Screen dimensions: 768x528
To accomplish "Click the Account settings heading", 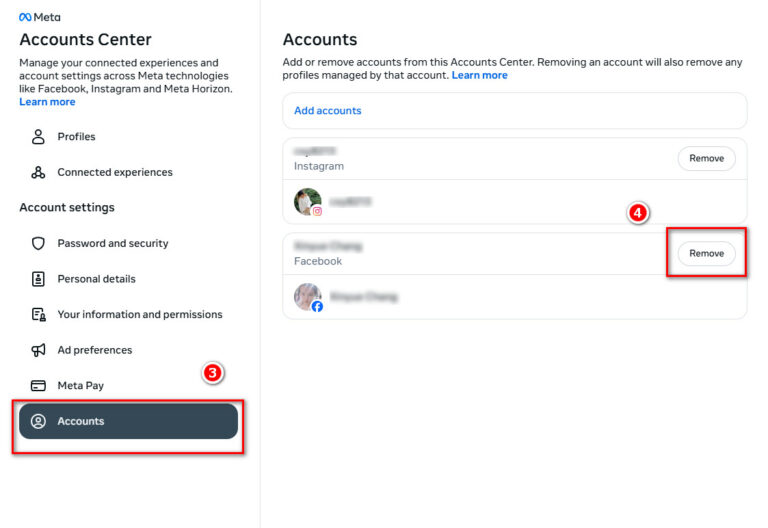I will [67, 208].
